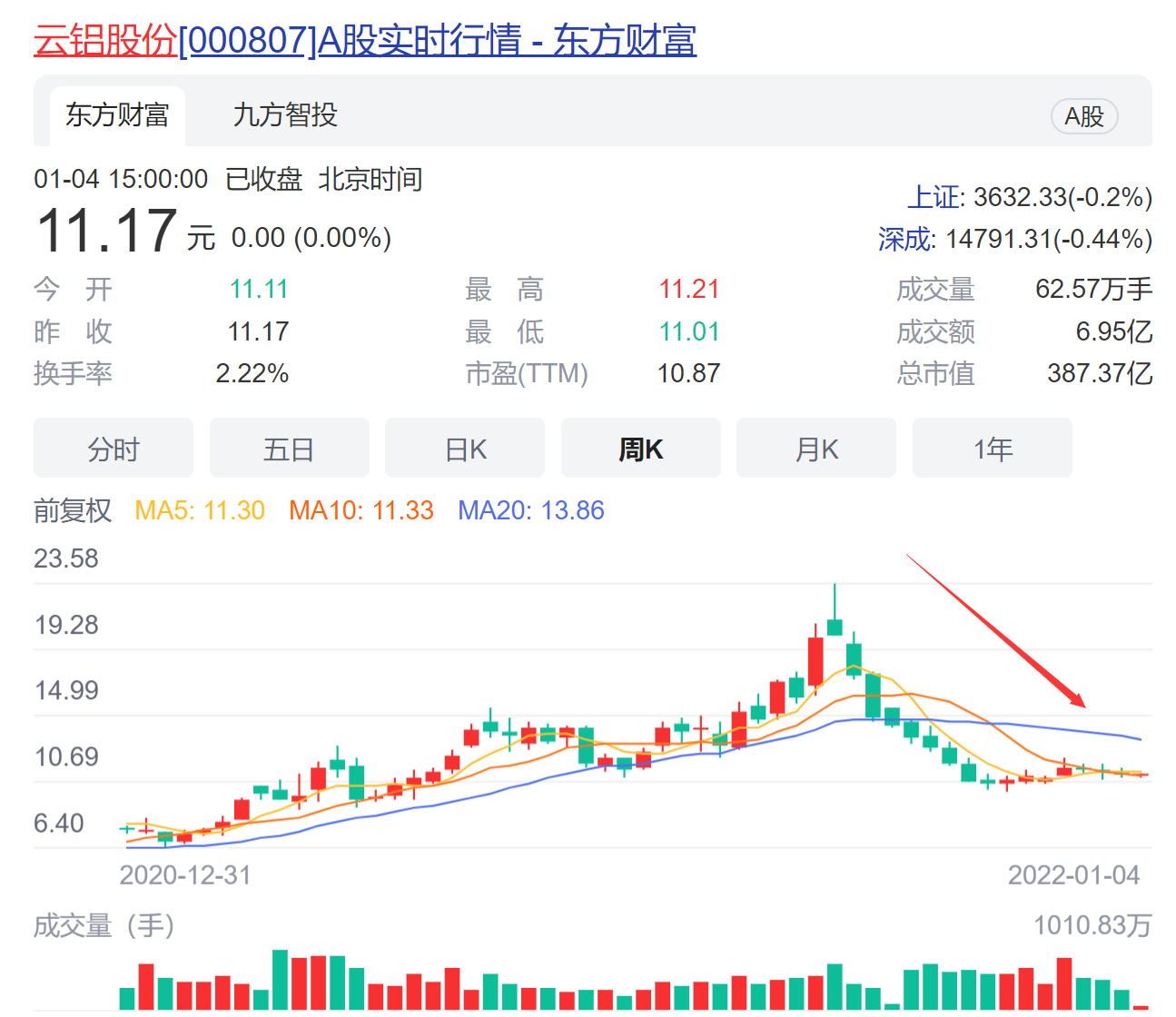
Task: Switch to 日K daily candlestick view
Action: tap(465, 448)
